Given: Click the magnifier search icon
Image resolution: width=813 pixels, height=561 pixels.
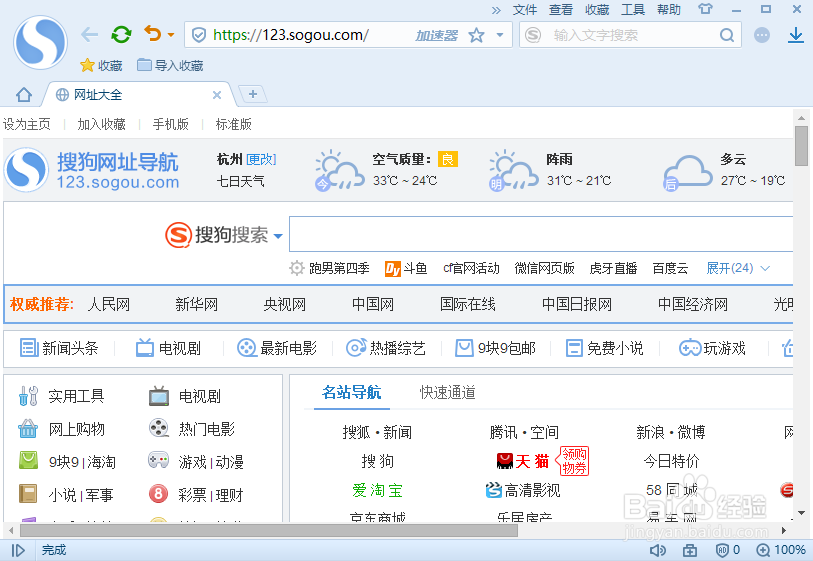Looking at the screenshot, I should click(x=727, y=35).
